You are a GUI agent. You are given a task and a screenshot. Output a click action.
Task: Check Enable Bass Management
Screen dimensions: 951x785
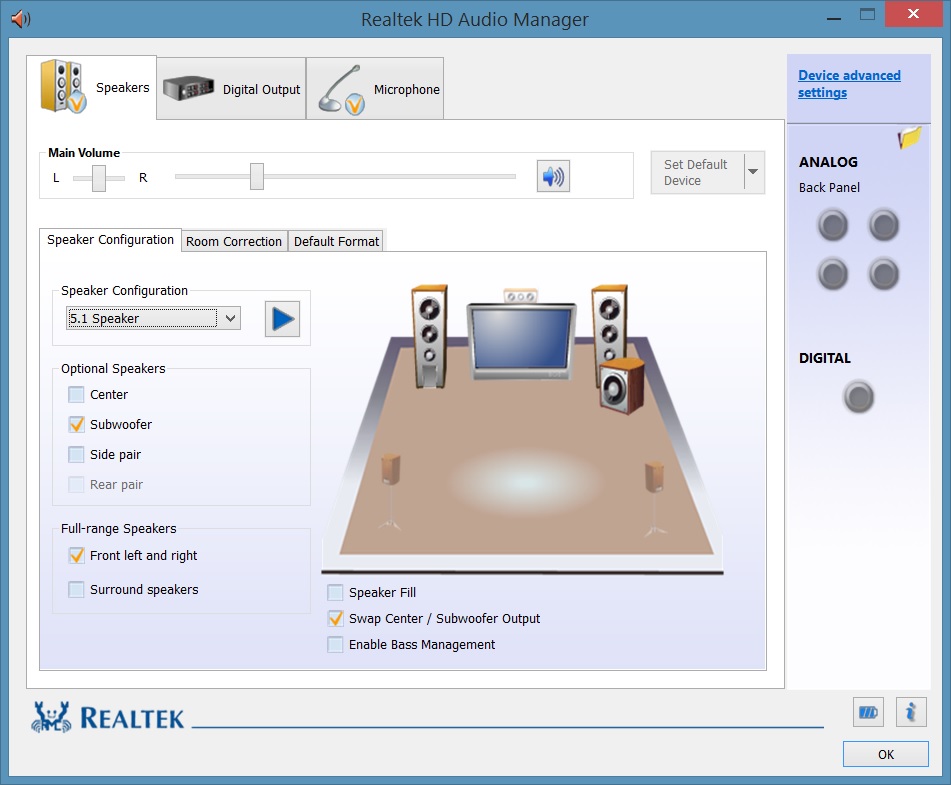click(335, 645)
